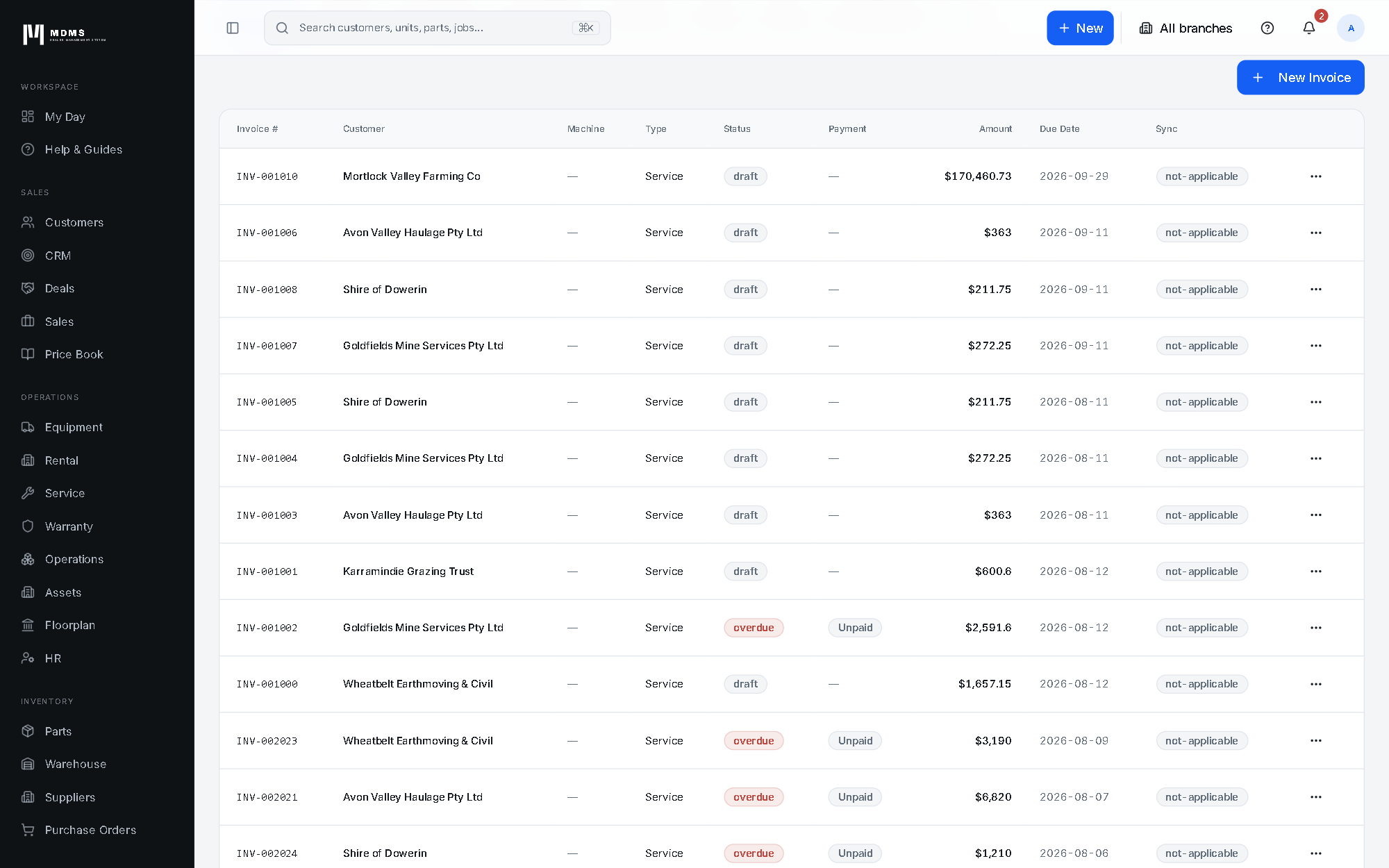Click the Rental sidebar icon
Image resolution: width=1389 pixels, height=868 pixels.
click(x=28, y=460)
